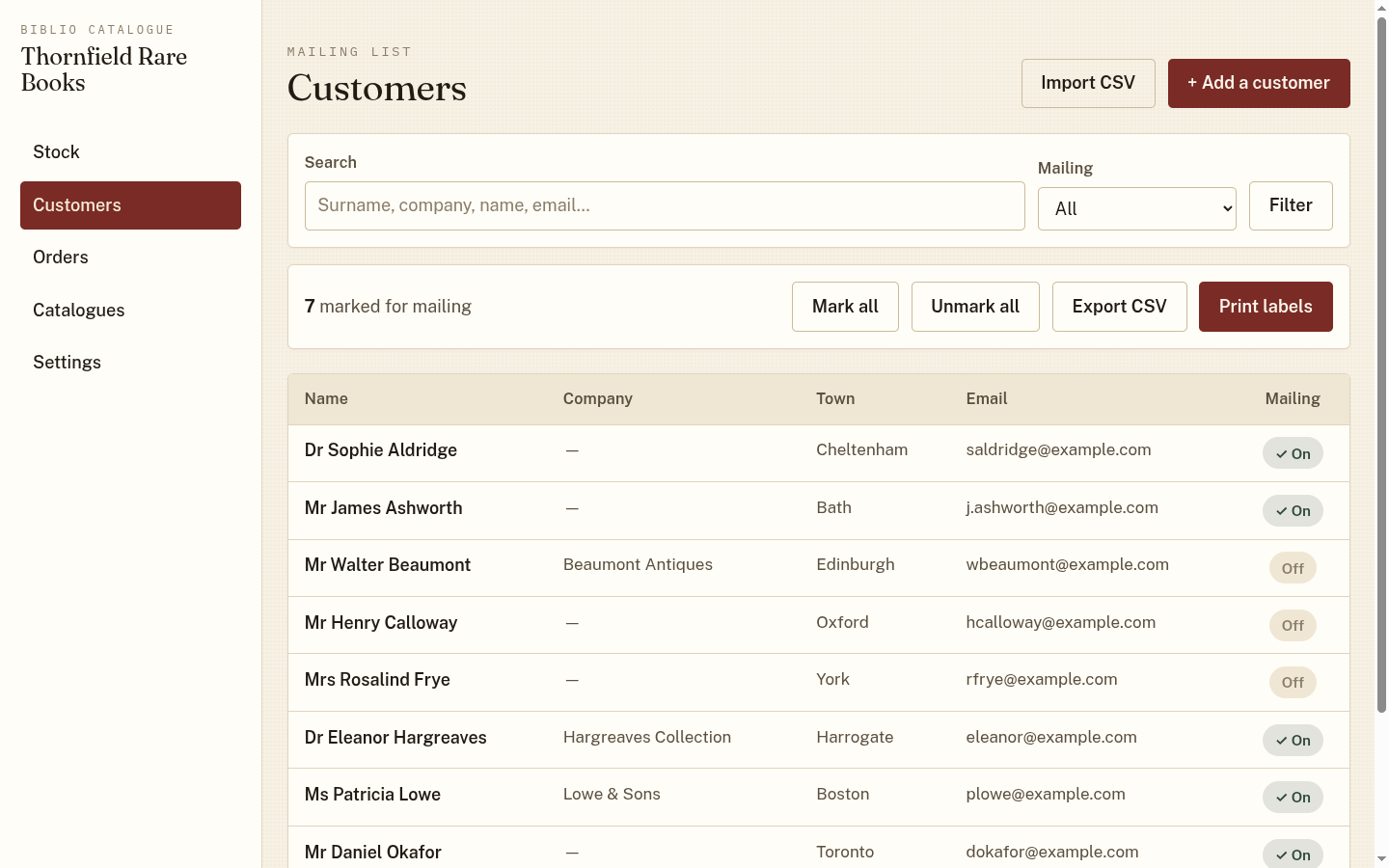This screenshot has width=1389, height=868.
Task: Open Dr Eleanor Hargreaves' record
Action: coord(395,738)
